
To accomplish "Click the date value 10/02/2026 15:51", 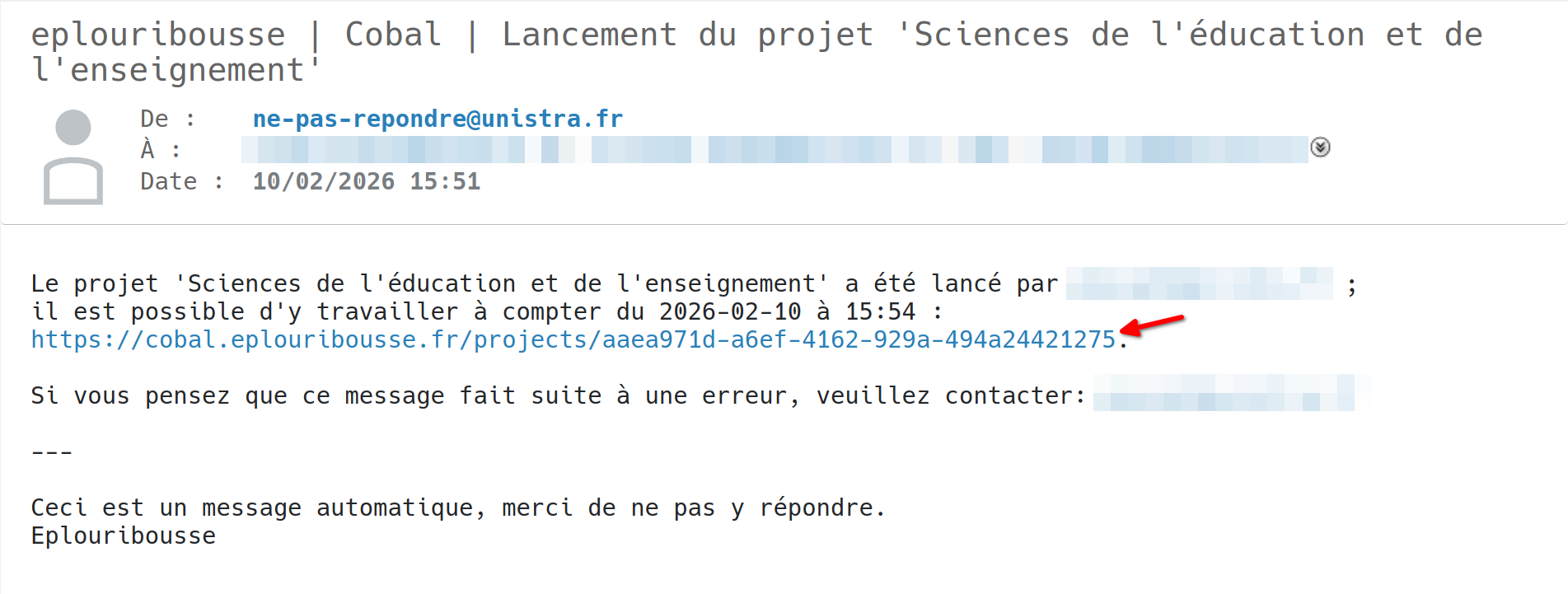I will click(x=366, y=181).
